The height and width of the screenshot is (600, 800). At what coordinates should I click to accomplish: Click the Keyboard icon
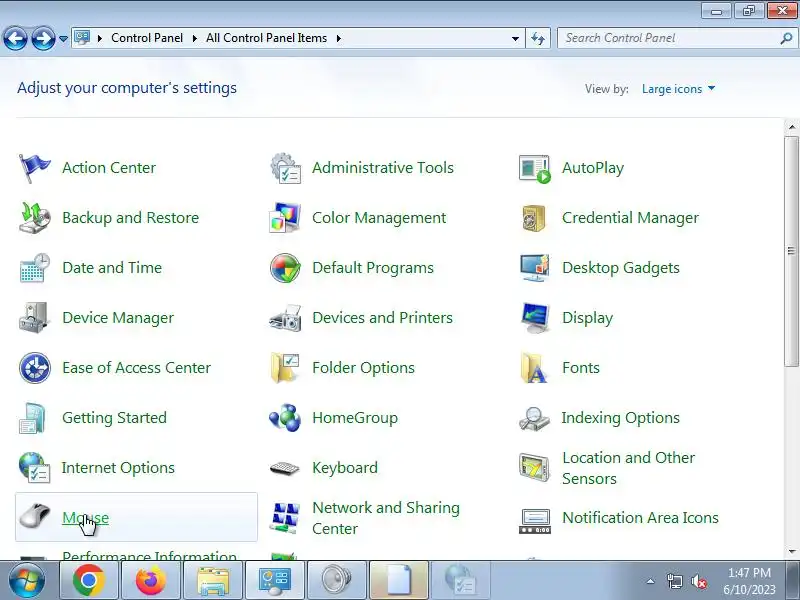(285, 468)
